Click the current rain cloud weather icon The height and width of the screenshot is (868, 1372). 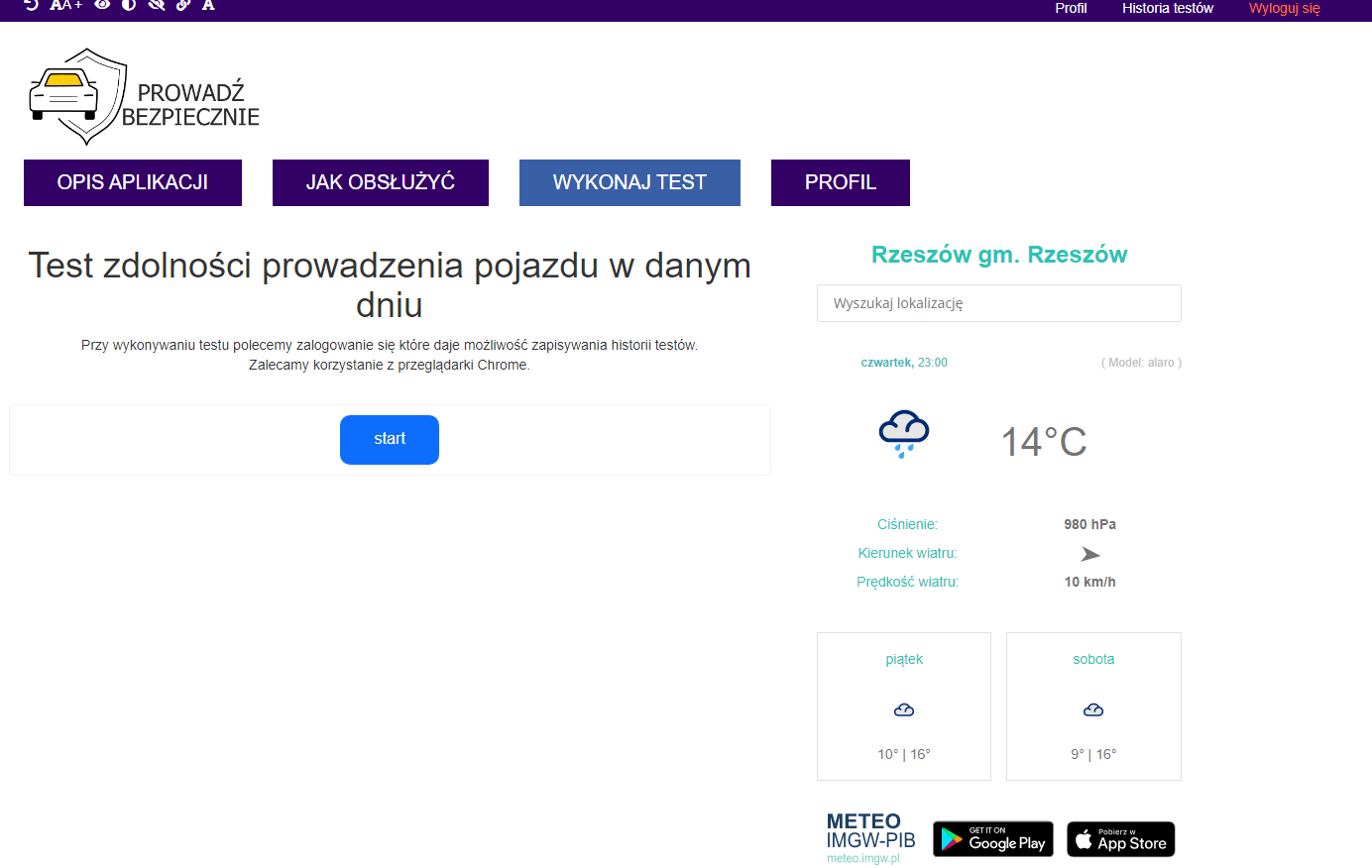pyautogui.click(x=903, y=433)
